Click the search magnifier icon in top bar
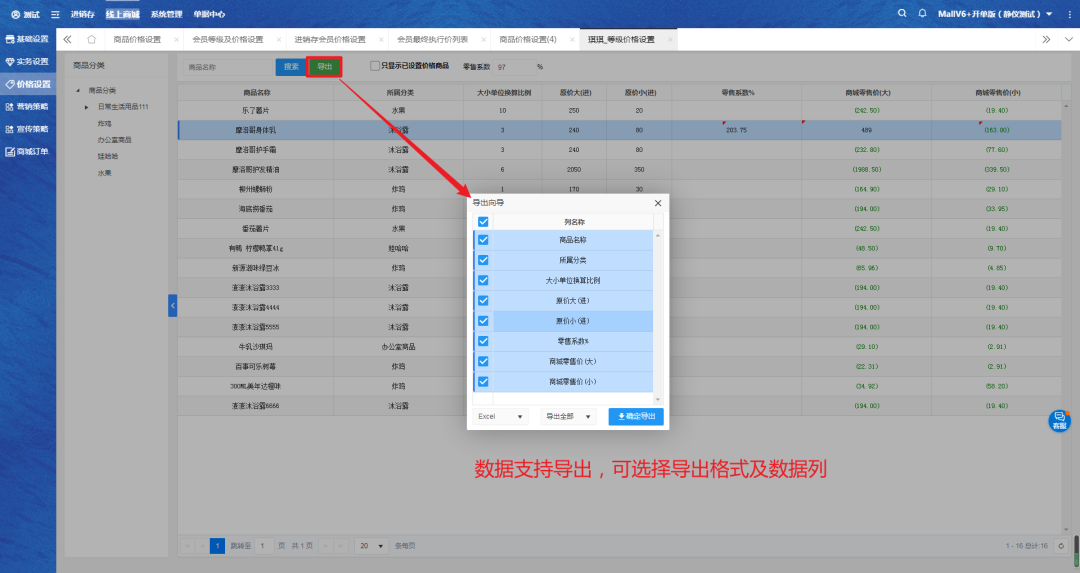The width and height of the screenshot is (1080, 573). 903,14
